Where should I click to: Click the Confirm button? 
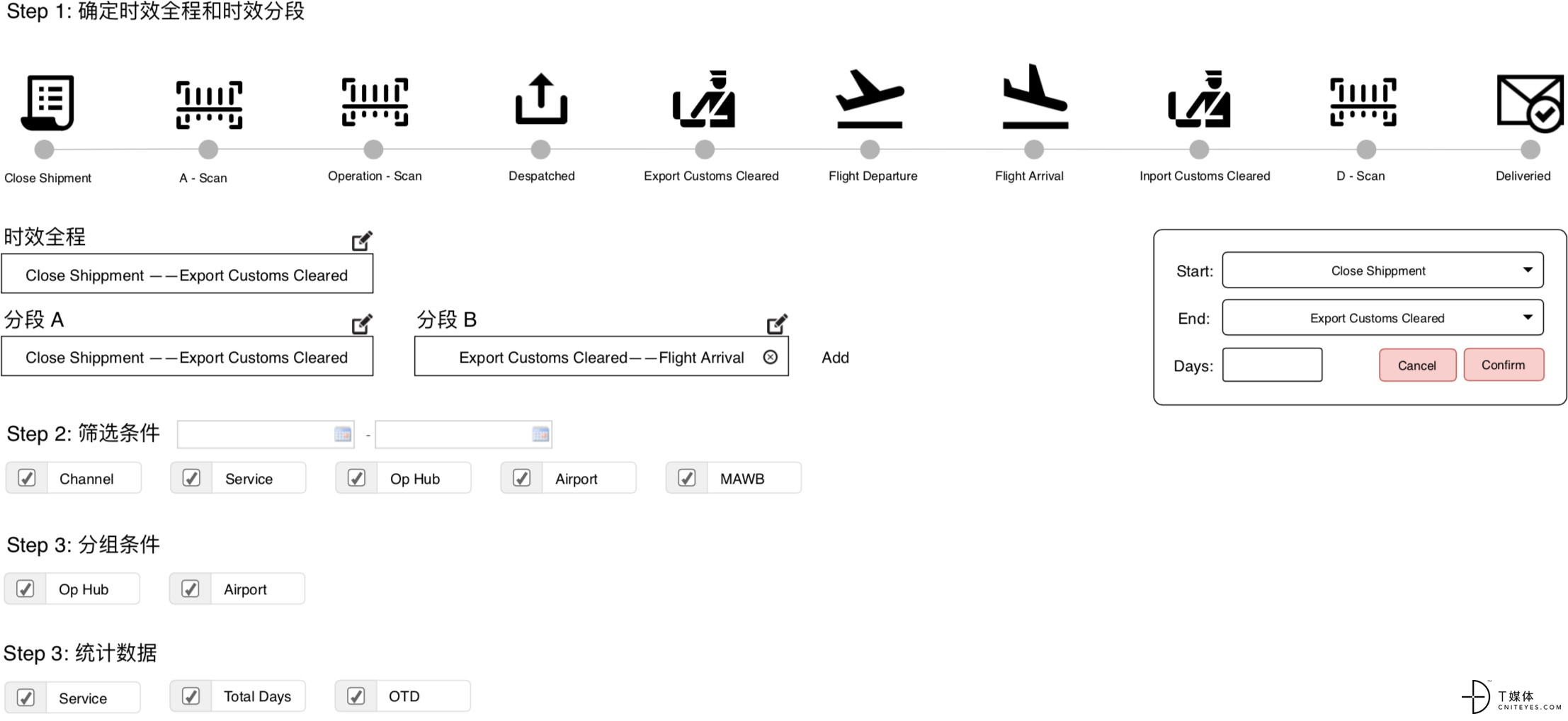coord(1504,365)
